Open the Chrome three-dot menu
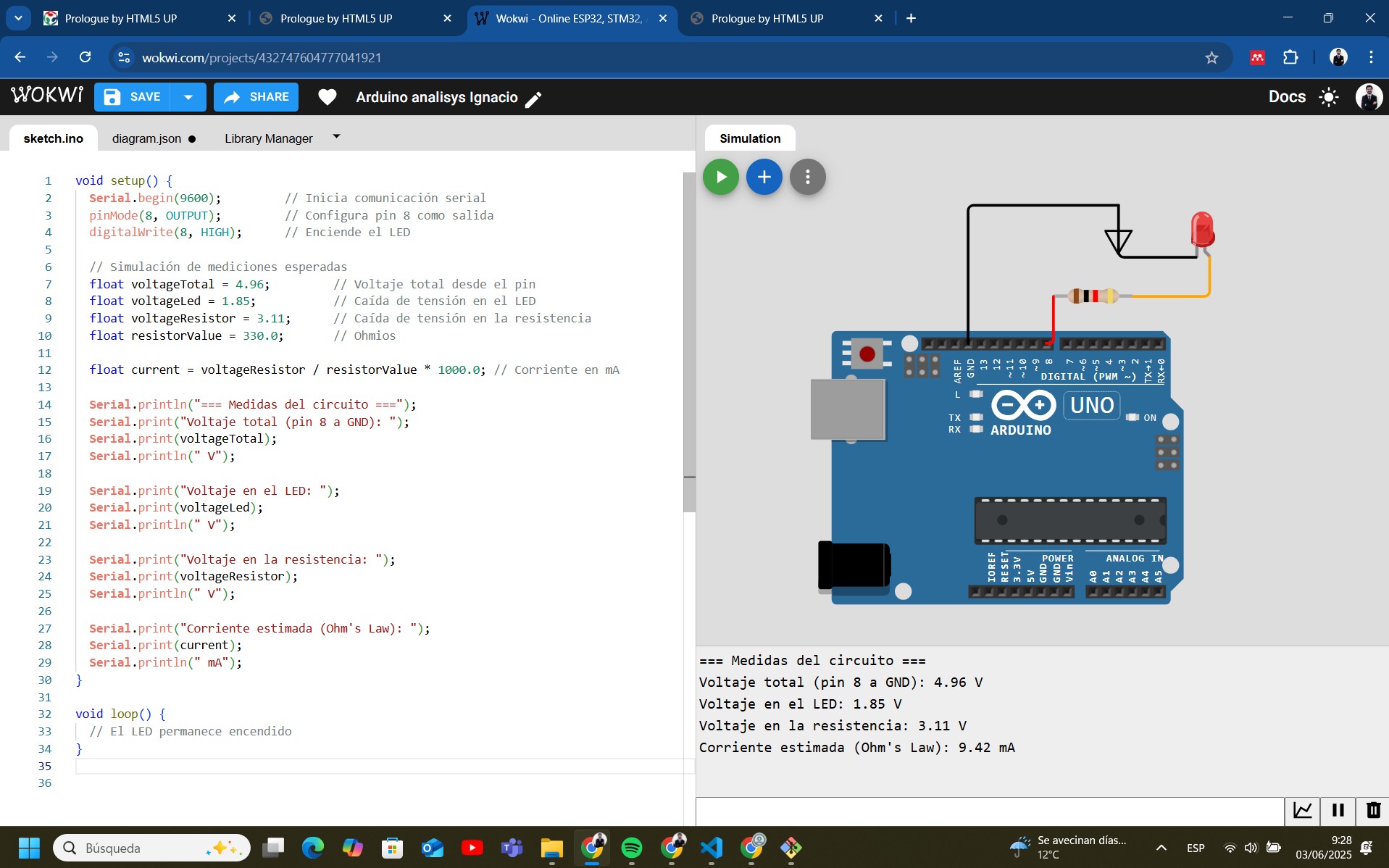This screenshot has width=1389, height=868. click(1371, 57)
